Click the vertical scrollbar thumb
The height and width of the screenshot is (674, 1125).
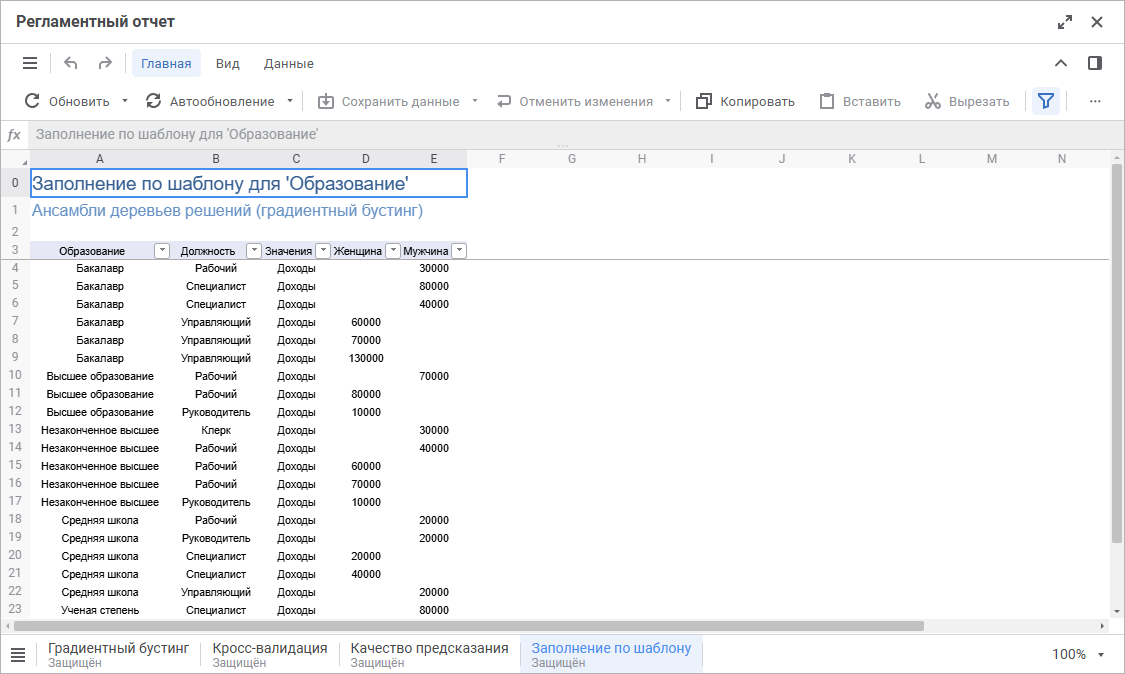(x=1116, y=353)
